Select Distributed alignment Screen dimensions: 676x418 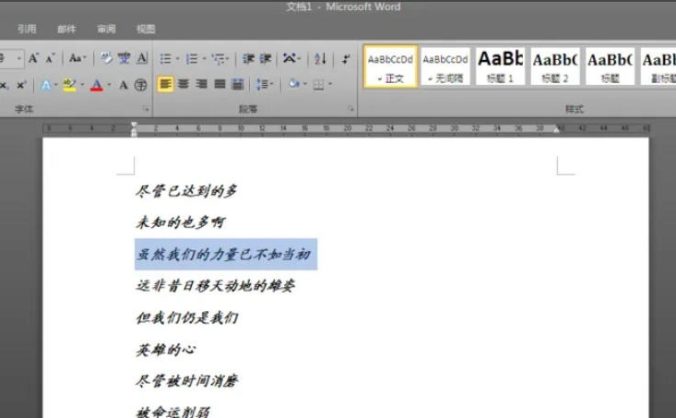(238, 84)
